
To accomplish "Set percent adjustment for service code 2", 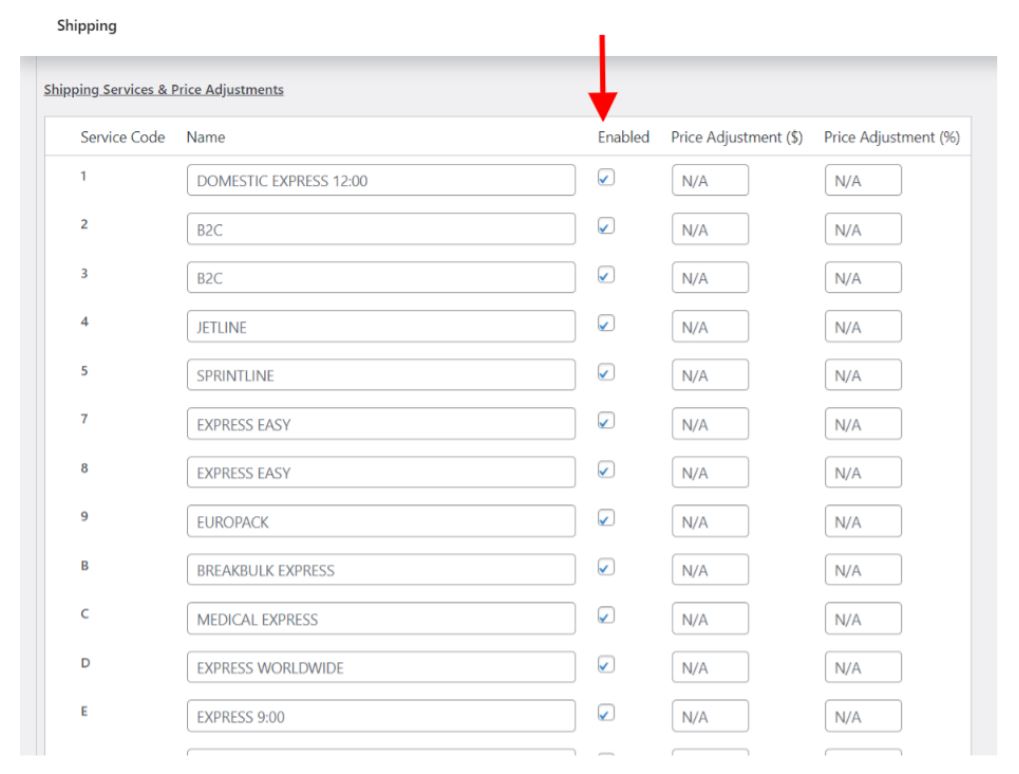I will click(x=863, y=229).
